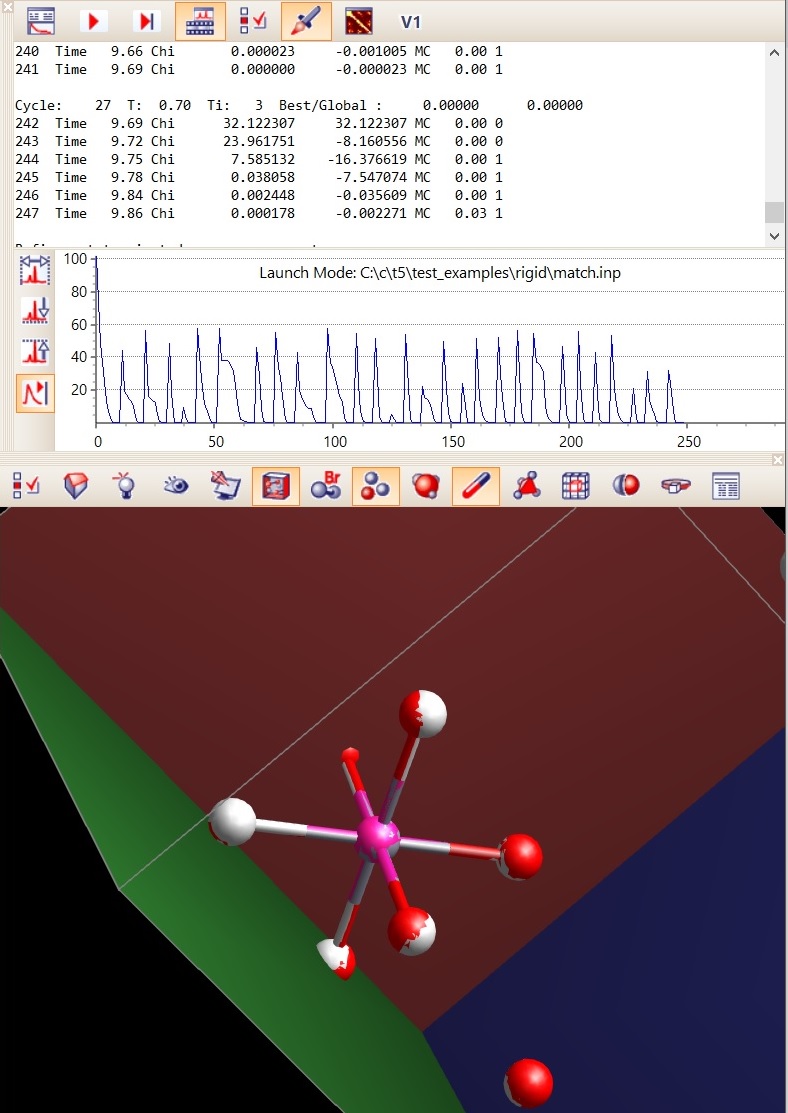Click the log scrollbar up arrow
Viewport: 788px width, 1113px height.
point(775,53)
